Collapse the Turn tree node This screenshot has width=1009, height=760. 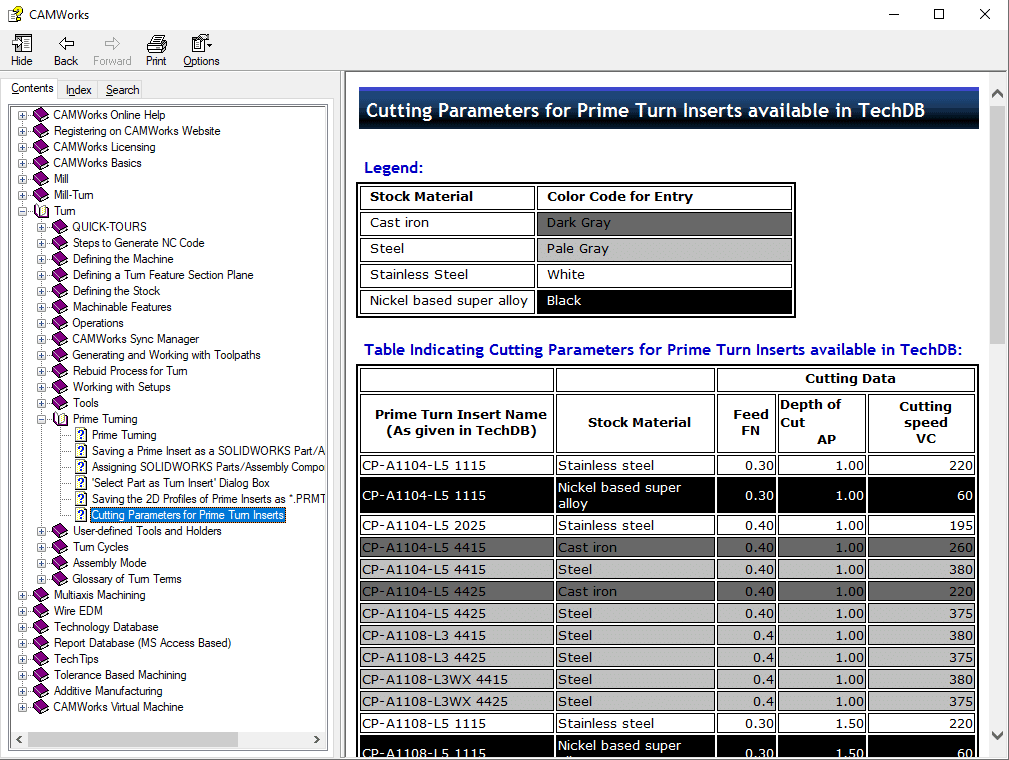pos(23,211)
